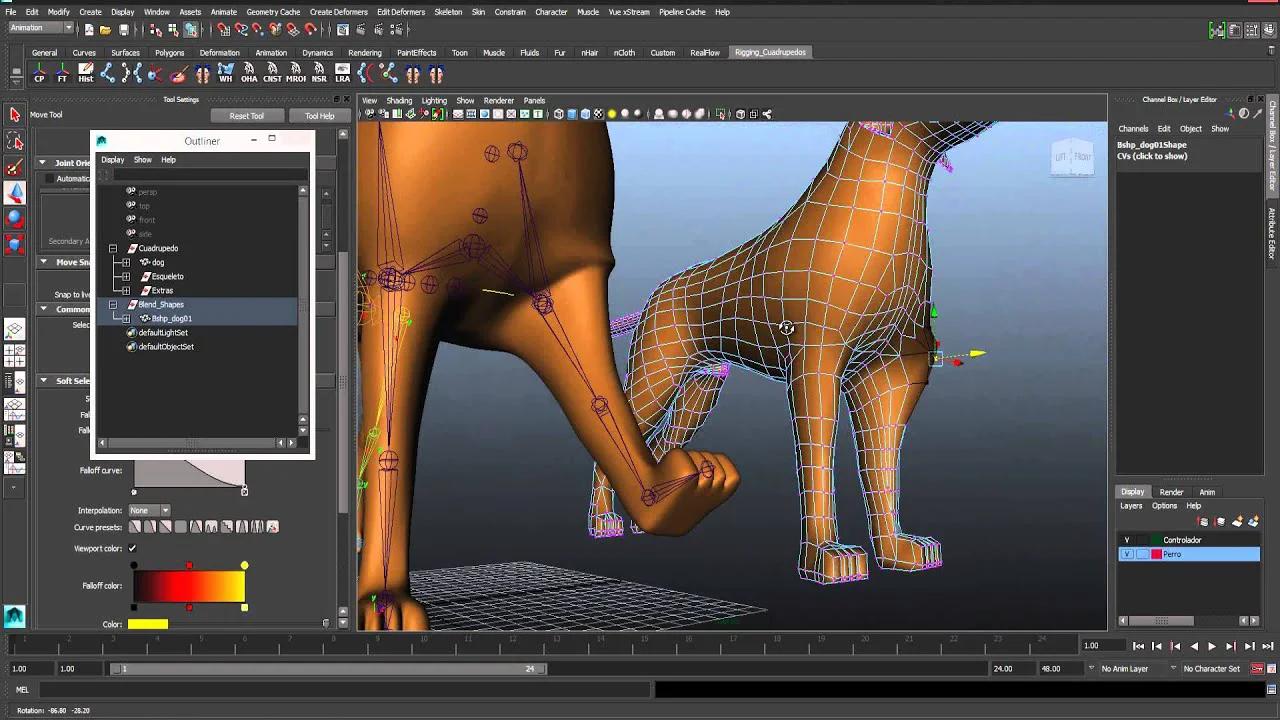Collapse the Cuadrupedo group in the Outliner
This screenshot has width=1280, height=720.
113,248
